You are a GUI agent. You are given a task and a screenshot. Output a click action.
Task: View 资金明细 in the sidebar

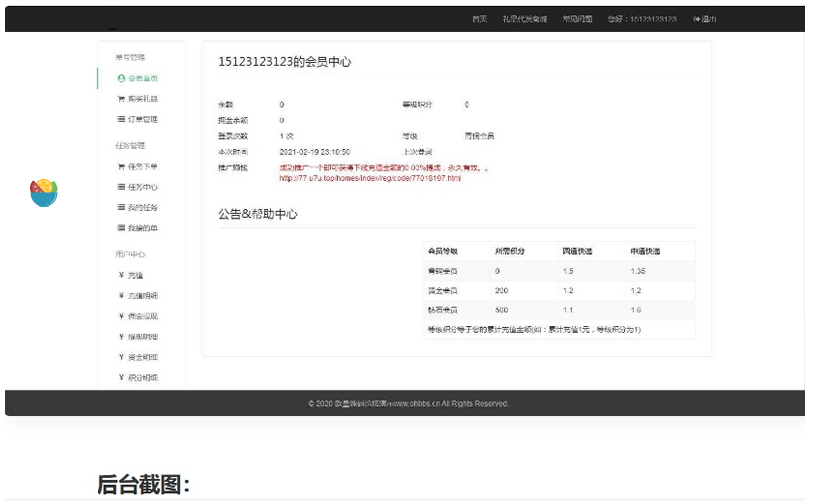[142, 357]
